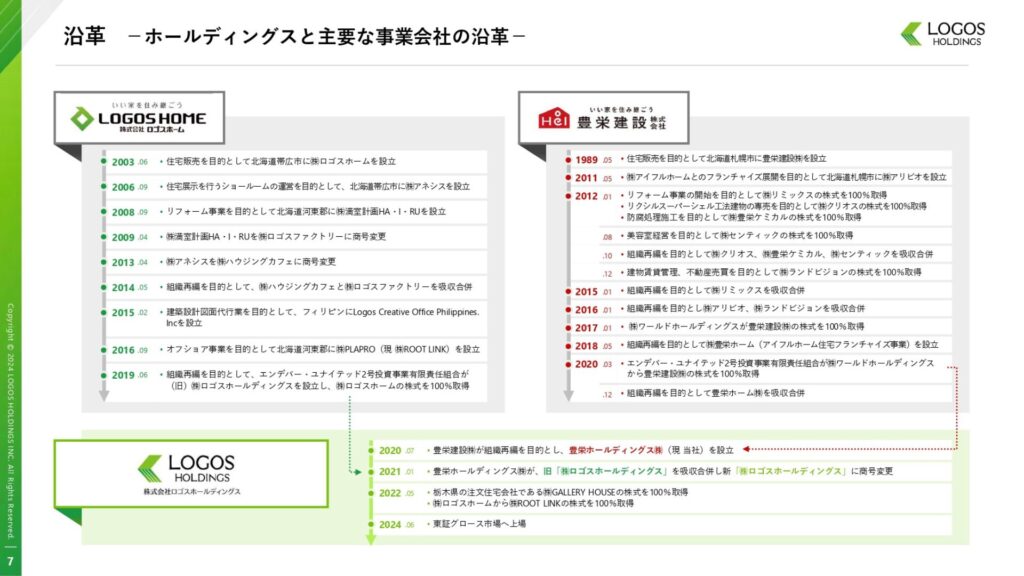Viewport: 1024px width, 576px height.
Task: Click the LOGOS HOME company logo box
Action: click(139, 118)
